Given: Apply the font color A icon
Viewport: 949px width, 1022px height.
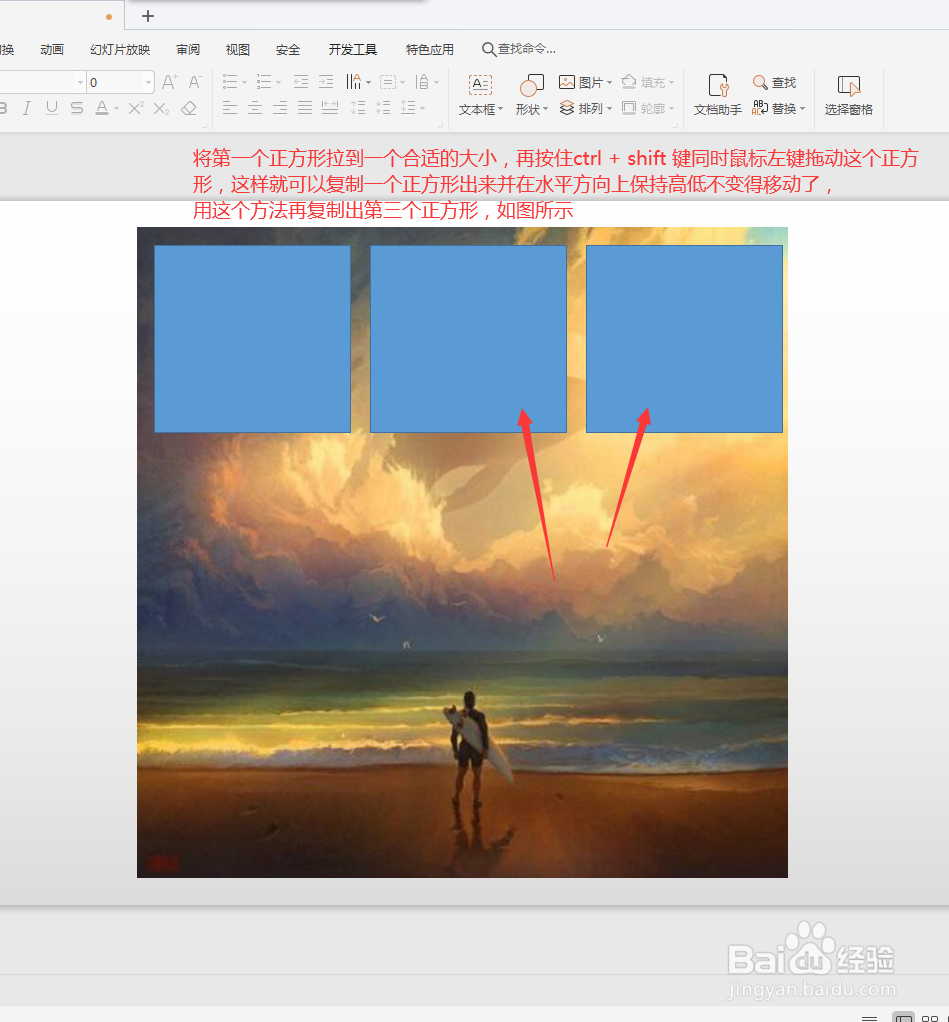Looking at the screenshot, I should [102, 108].
